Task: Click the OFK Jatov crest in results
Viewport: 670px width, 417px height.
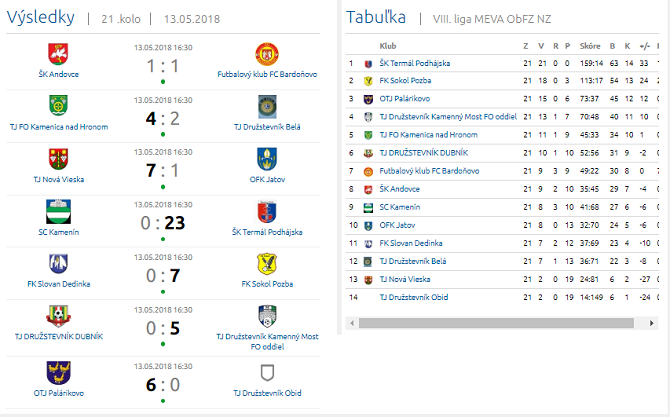Action: click(x=266, y=158)
